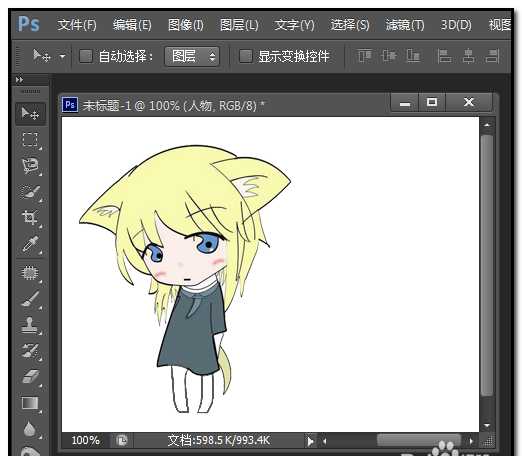522x456 pixels.
Task: Choose the Spot Healing Brush tool
Action: [30, 273]
